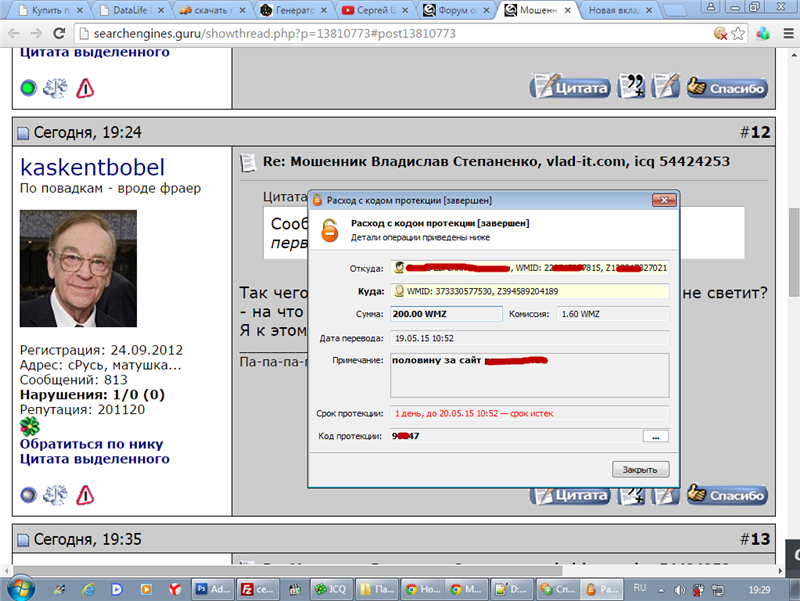The image size is (800, 601).
Task: Focus the searchengines.guru address bar
Action: pos(398,34)
